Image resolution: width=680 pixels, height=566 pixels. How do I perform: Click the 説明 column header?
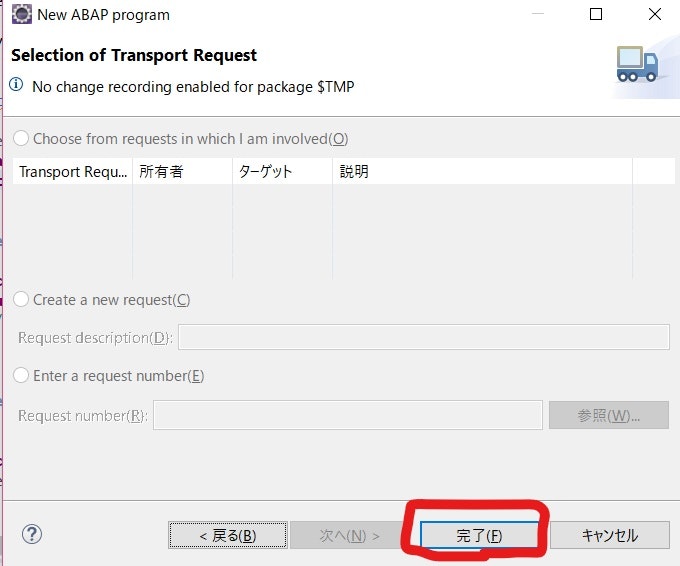click(482, 171)
